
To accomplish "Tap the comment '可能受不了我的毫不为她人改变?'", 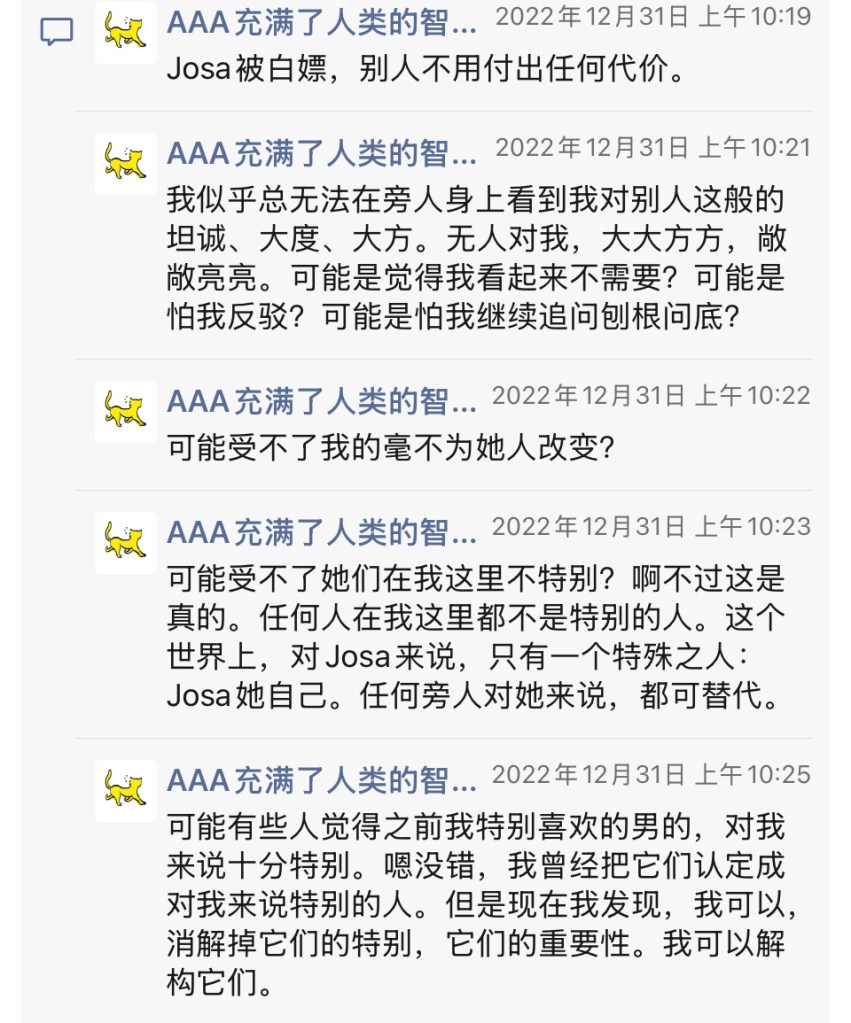I will tap(391, 448).
